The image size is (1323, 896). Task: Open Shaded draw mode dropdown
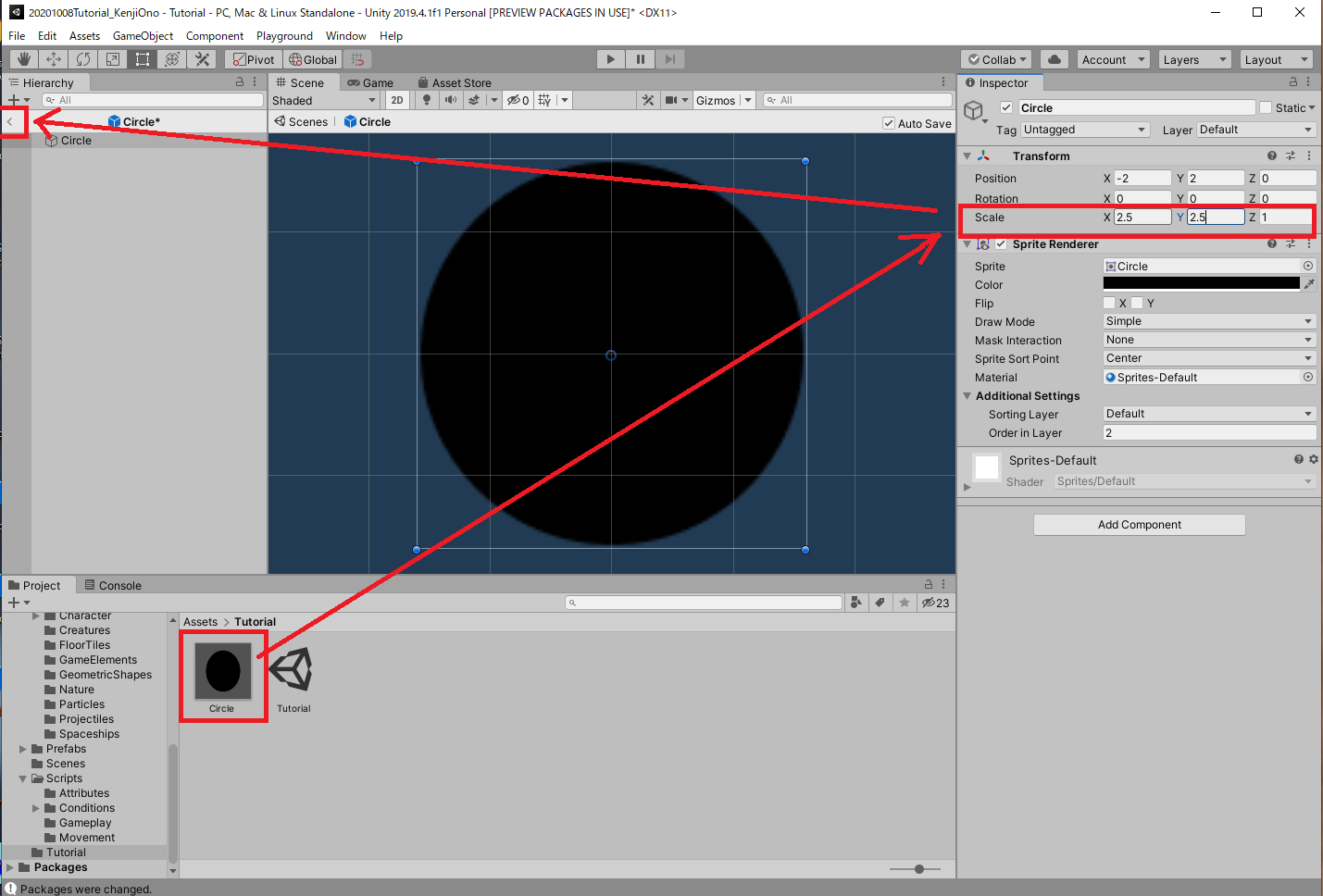[x=324, y=100]
